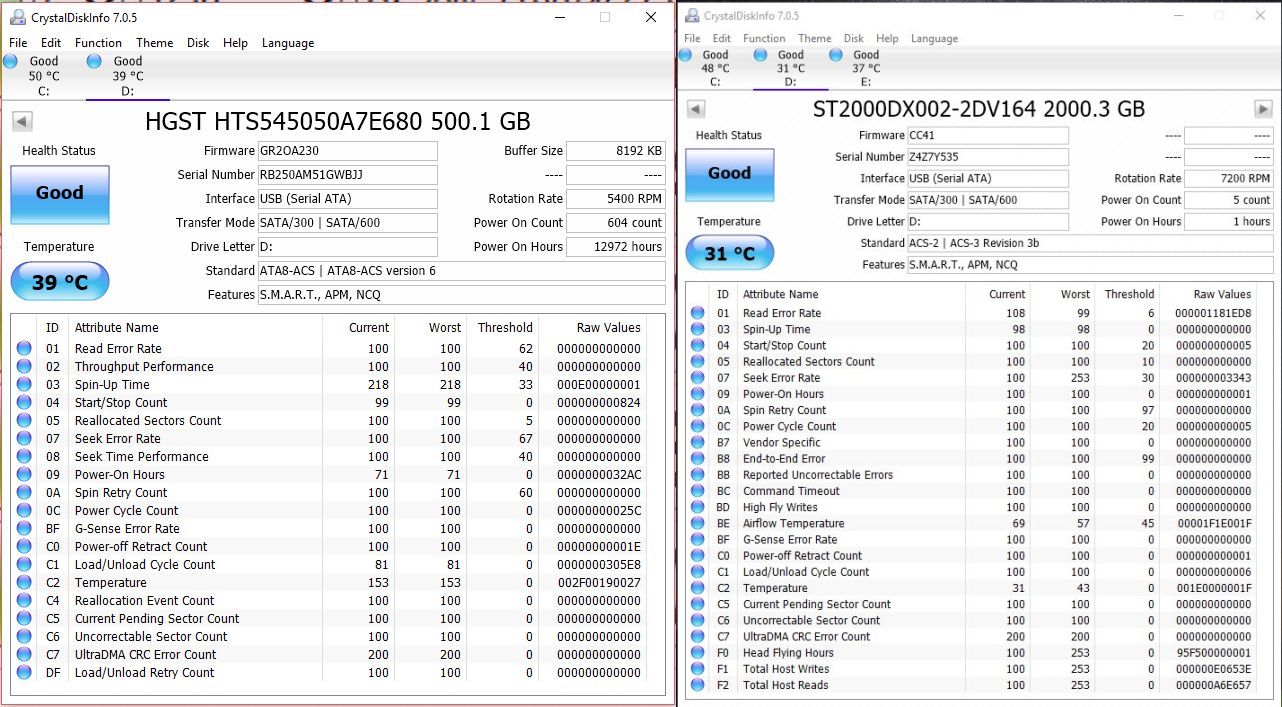1282x707 pixels.
Task: Click status icon for Read Error Rate, Seagate drive
Action: pyautogui.click(x=697, y=313)
